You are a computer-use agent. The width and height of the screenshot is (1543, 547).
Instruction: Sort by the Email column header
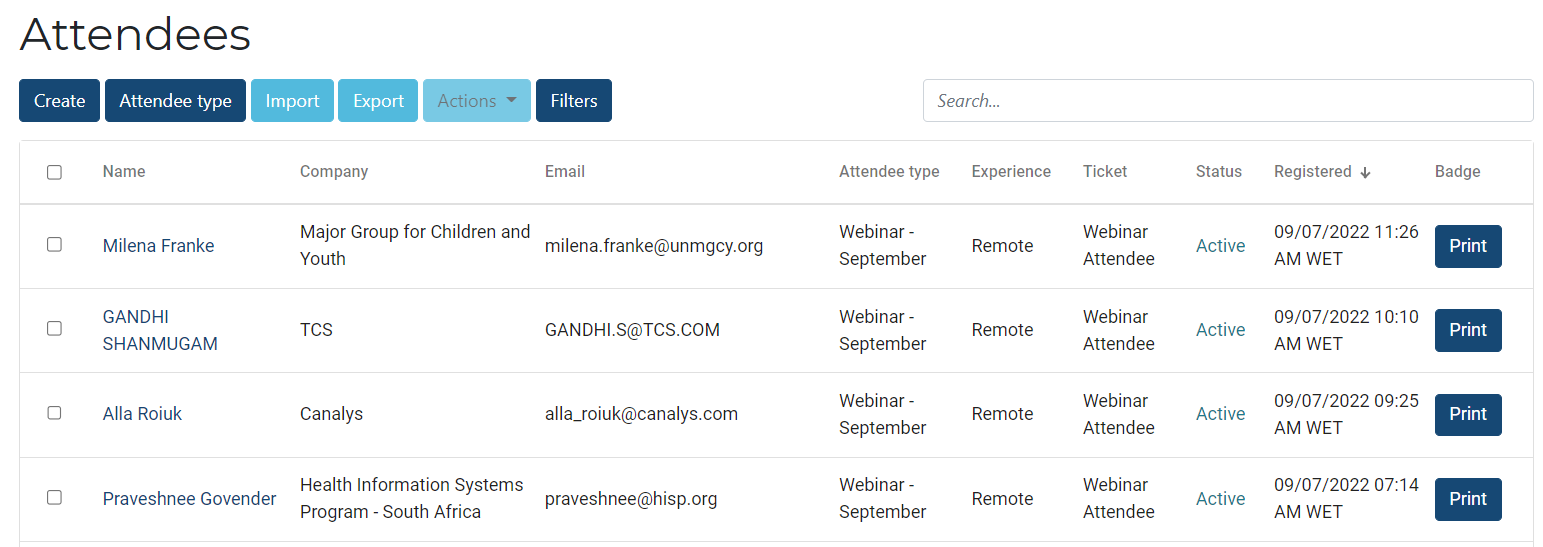565,172
